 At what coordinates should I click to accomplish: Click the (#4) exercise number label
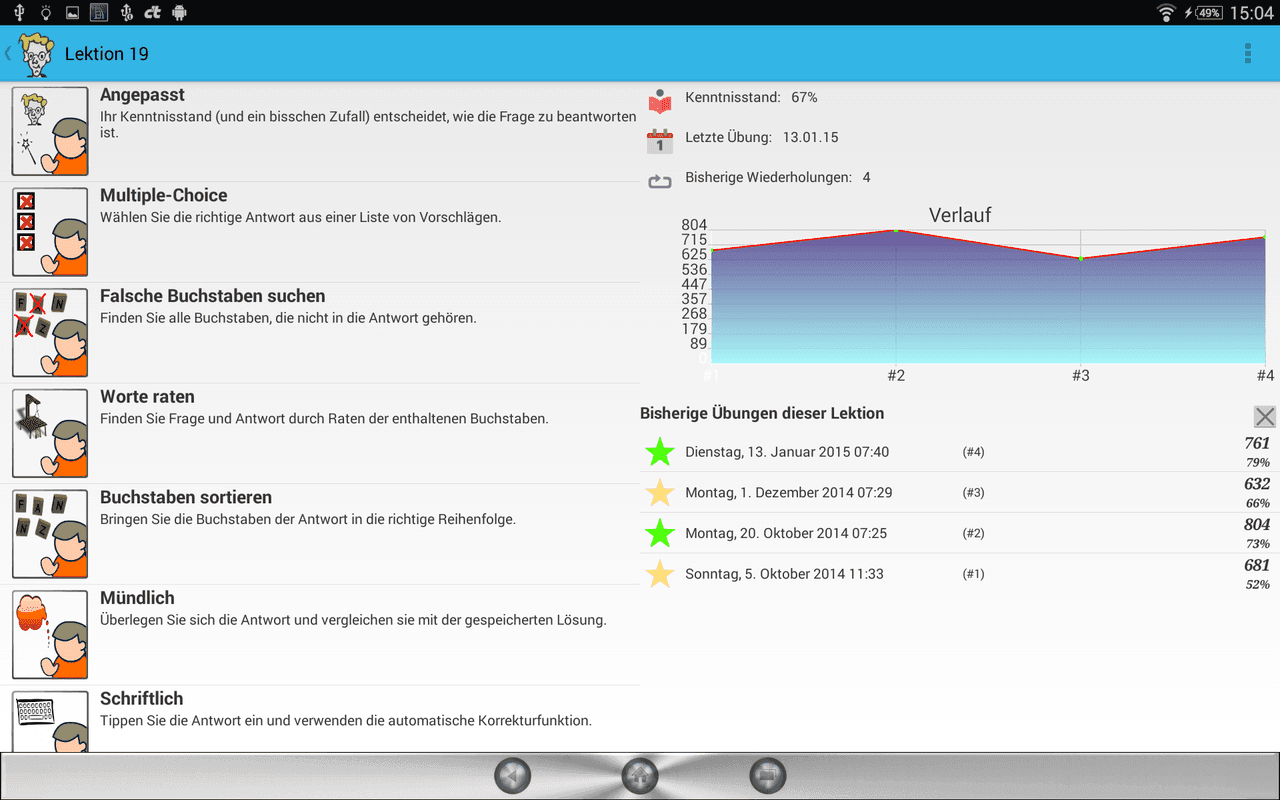click(x=973, y=452)
